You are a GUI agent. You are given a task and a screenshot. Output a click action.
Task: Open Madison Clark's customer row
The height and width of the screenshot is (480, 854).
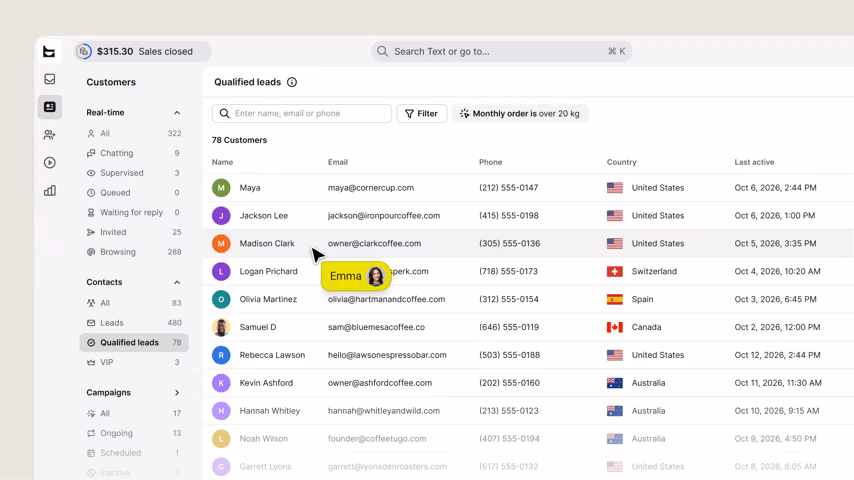(x=528, y=244)
